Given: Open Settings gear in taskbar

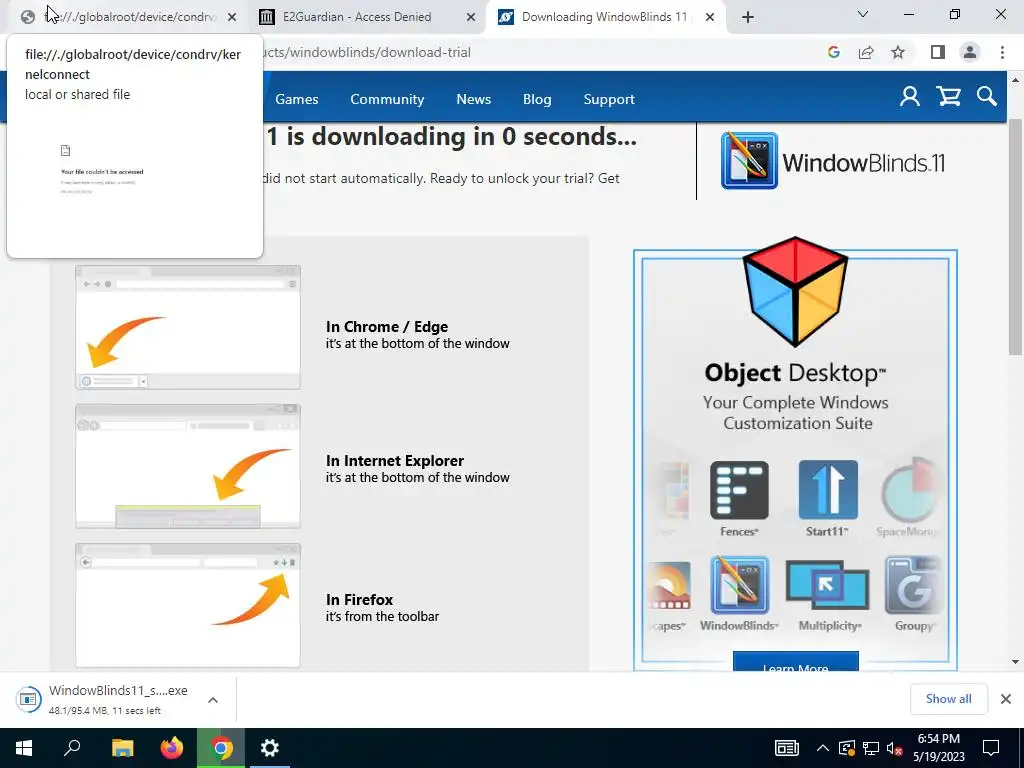Looking at the screenshot, I should tap(270, 748).
